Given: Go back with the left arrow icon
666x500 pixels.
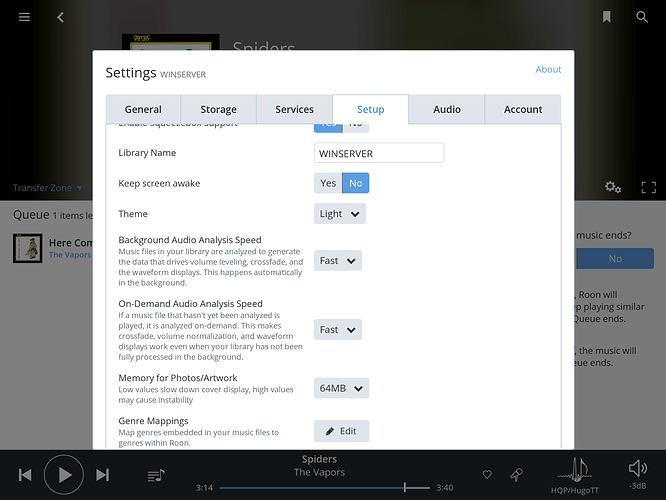Looking at the screenshot, I should [60, 17].
